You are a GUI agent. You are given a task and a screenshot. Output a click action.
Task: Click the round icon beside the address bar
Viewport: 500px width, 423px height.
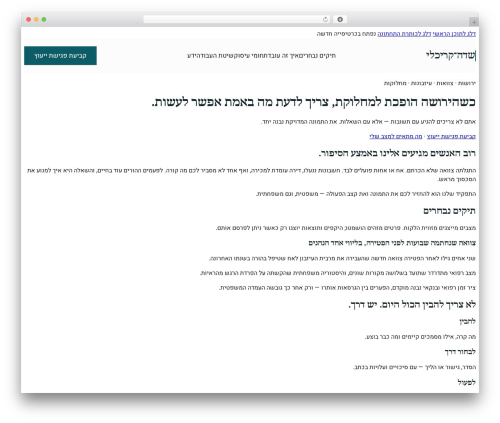click(340, 19)
